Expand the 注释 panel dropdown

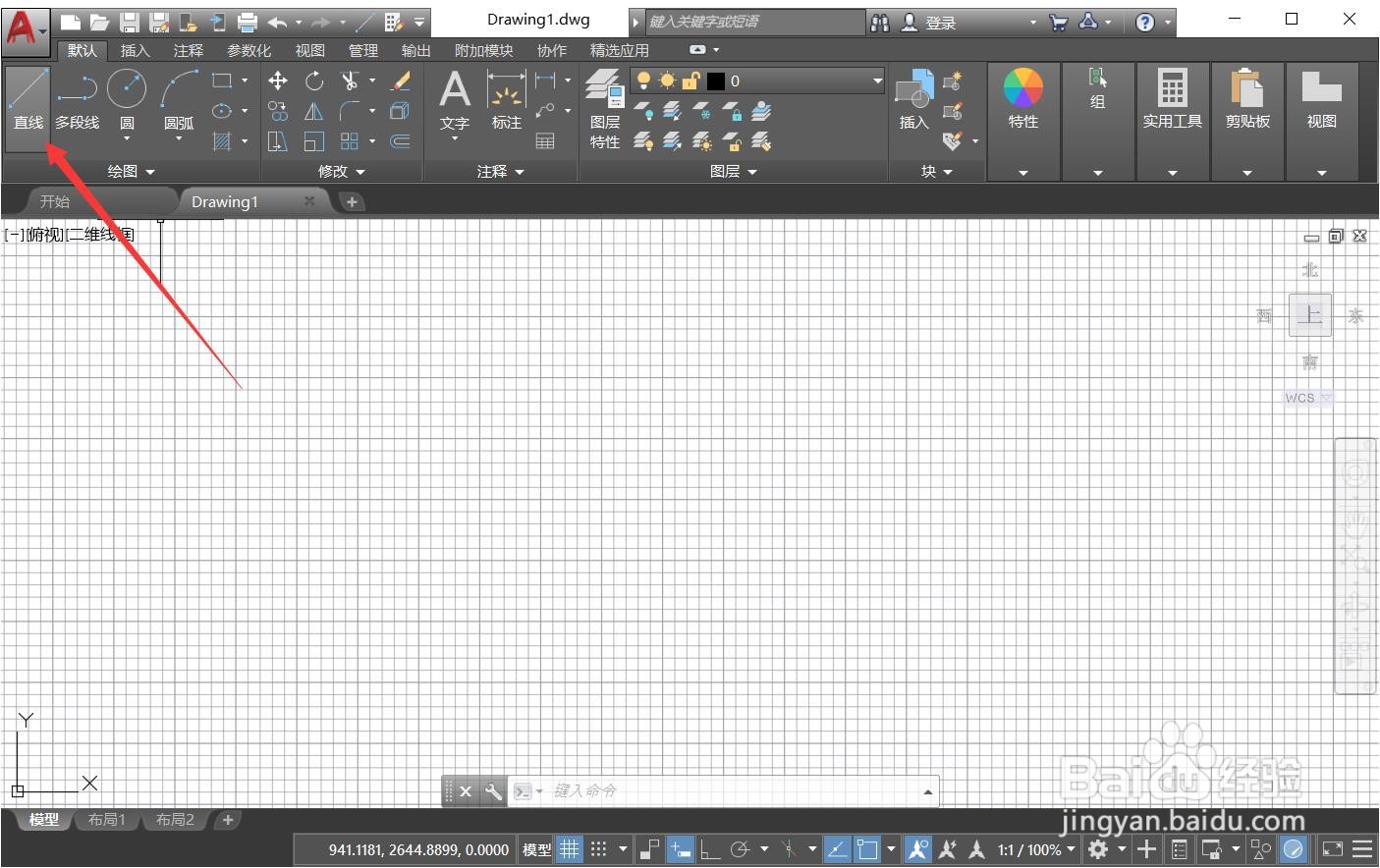(500, 171)
